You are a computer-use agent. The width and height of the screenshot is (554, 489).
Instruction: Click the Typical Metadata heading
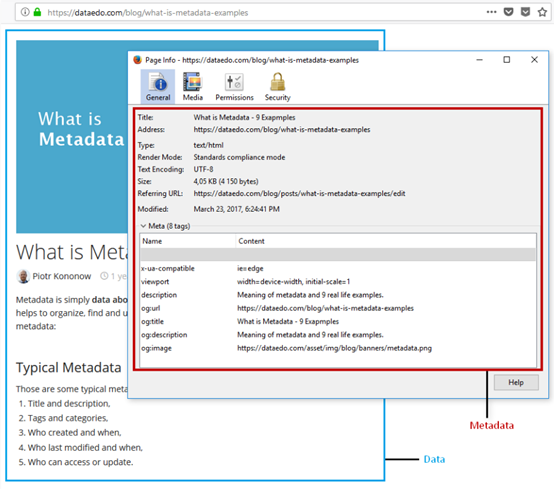coord(69,367)
